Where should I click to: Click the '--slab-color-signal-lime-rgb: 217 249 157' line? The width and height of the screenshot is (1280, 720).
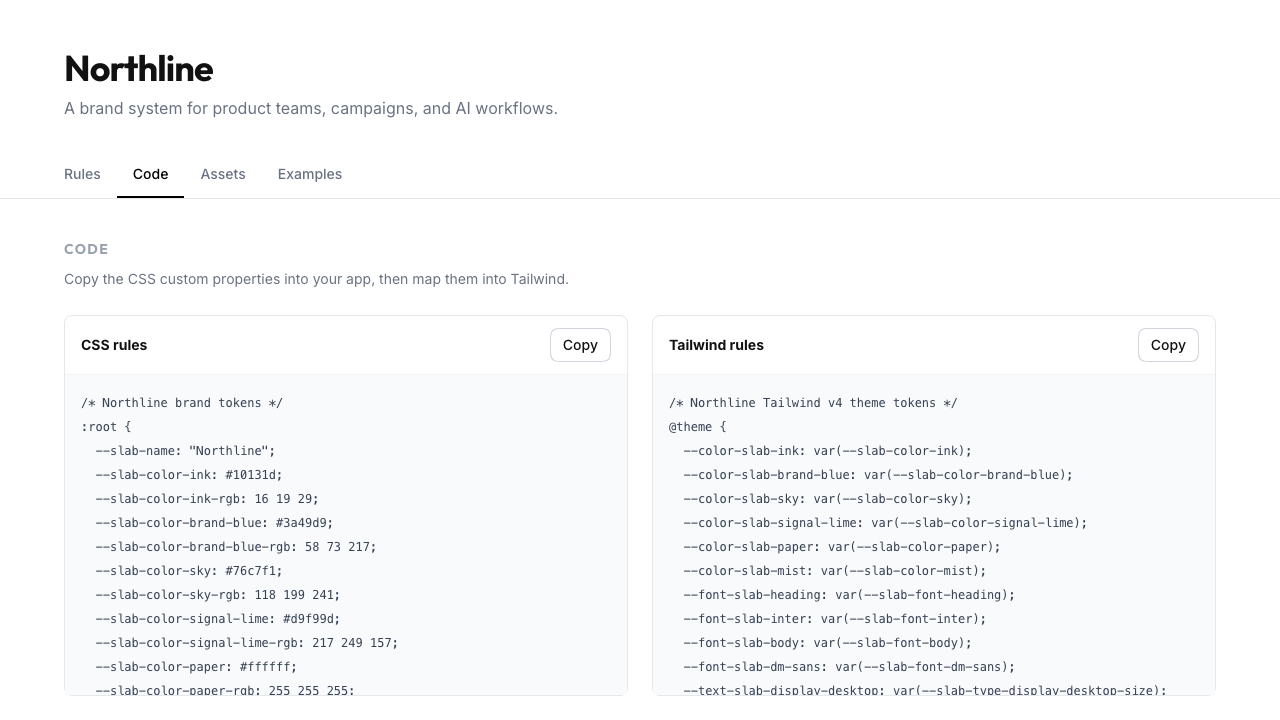tap(247, 643)
